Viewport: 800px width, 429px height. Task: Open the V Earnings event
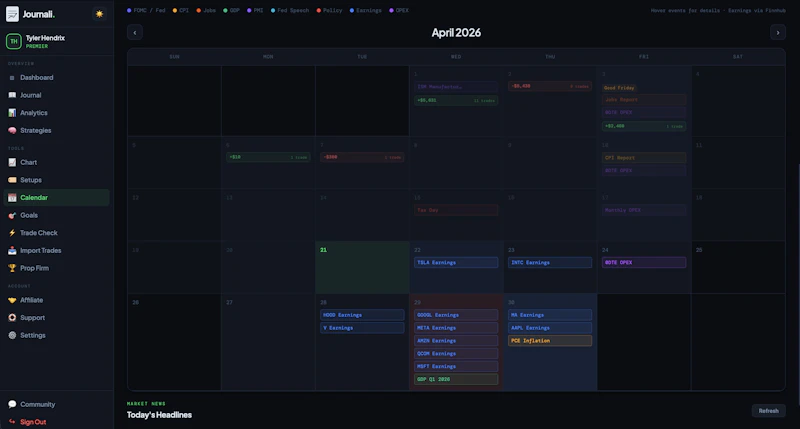click(x=362, y=328)
